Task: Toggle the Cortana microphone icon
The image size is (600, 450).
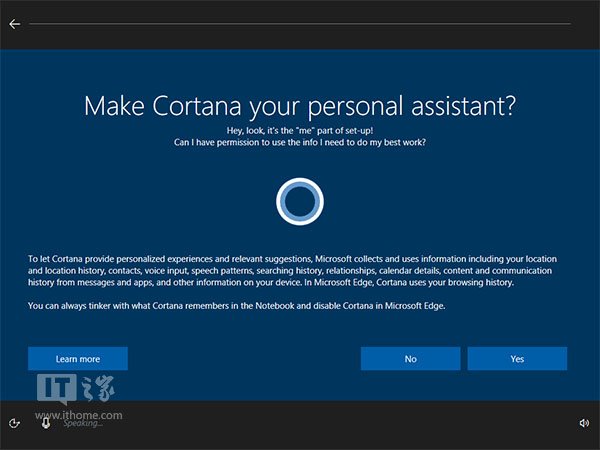Action: coord(46,423)
